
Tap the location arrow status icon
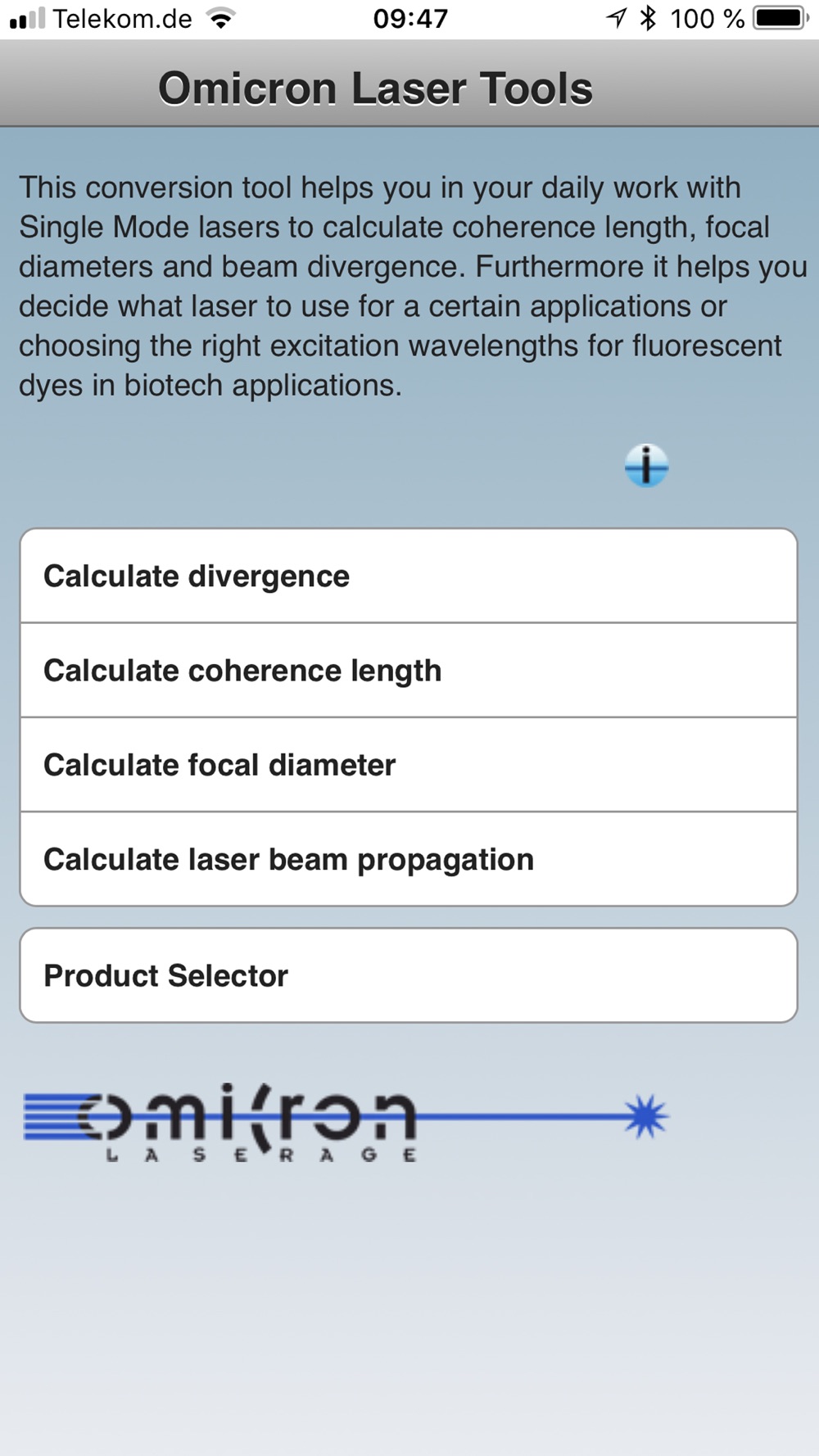pos(617,18)
